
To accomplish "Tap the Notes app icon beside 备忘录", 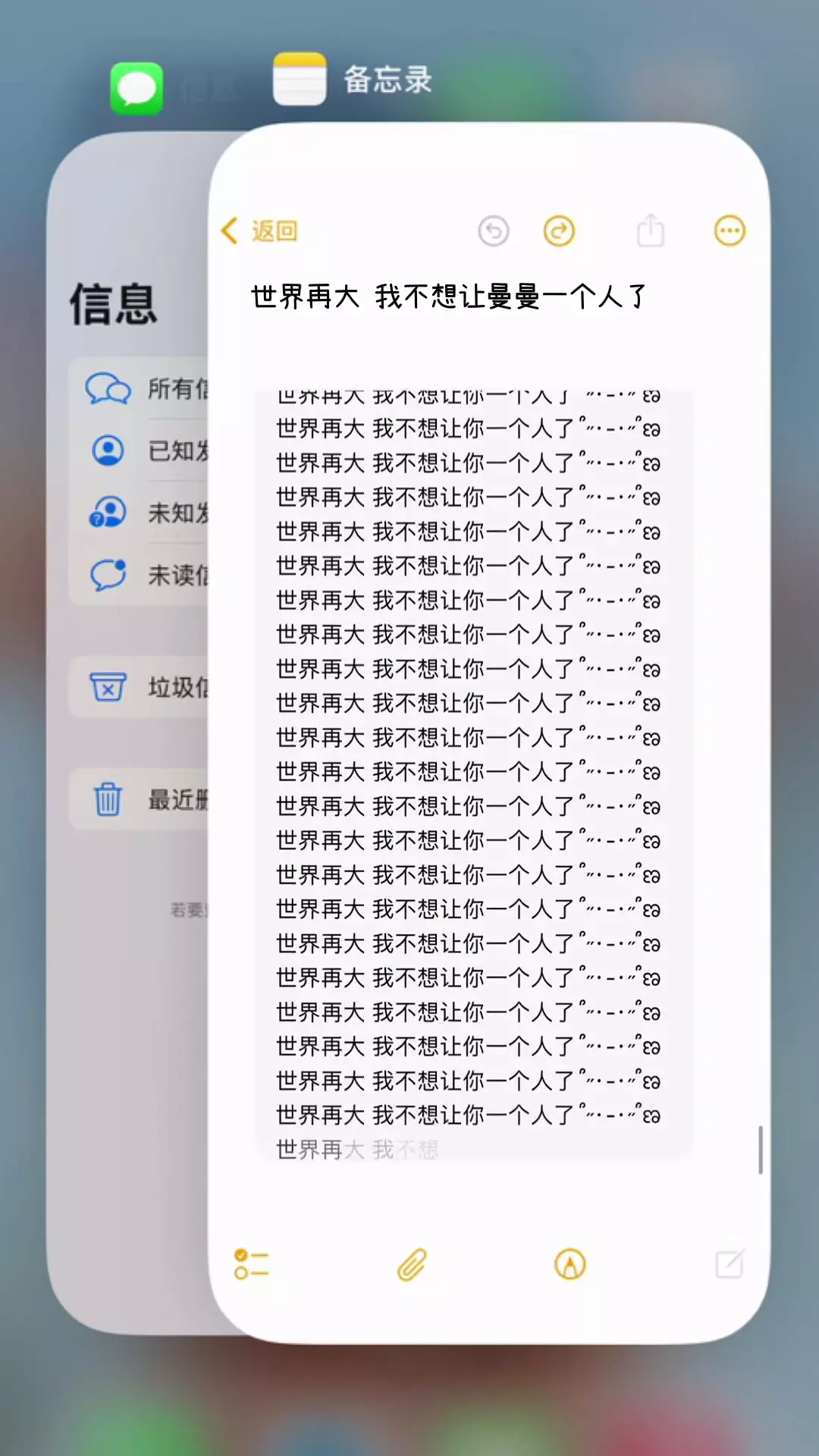I will click(x=300, y=79).
